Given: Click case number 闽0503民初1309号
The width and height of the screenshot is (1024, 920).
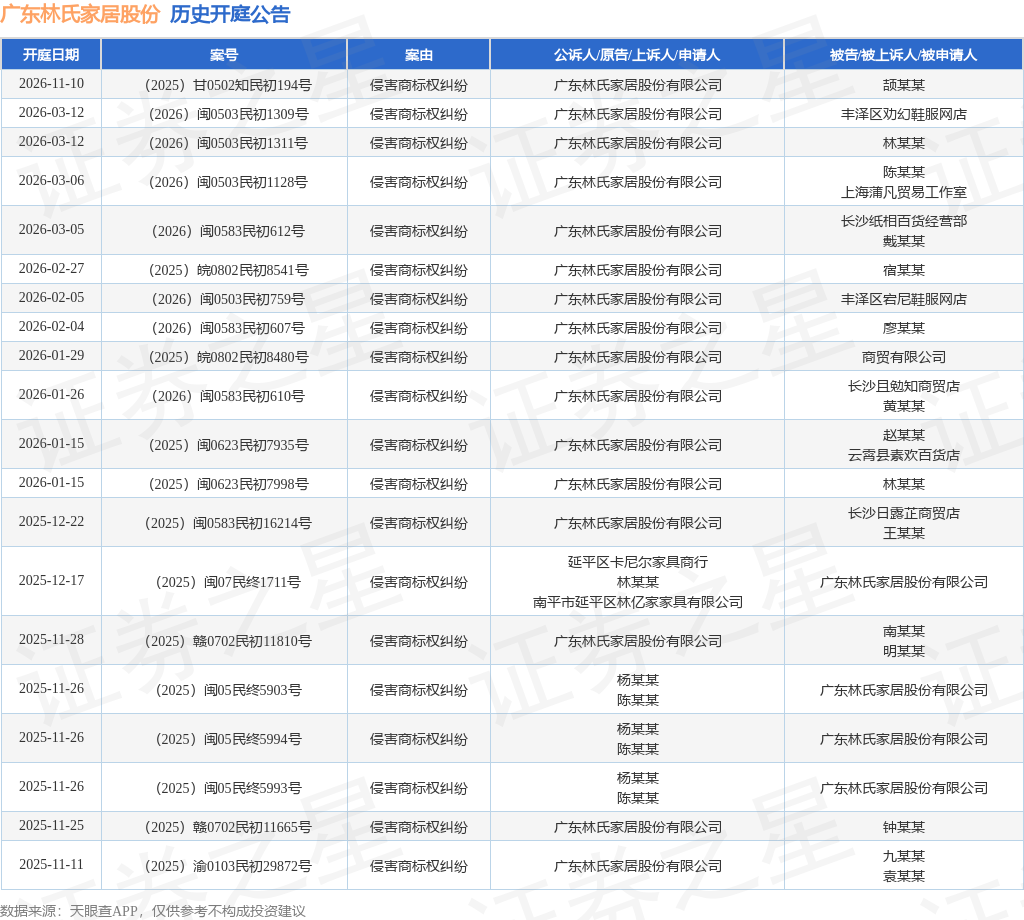Looking at the screenshot, I should click(228, 114).
